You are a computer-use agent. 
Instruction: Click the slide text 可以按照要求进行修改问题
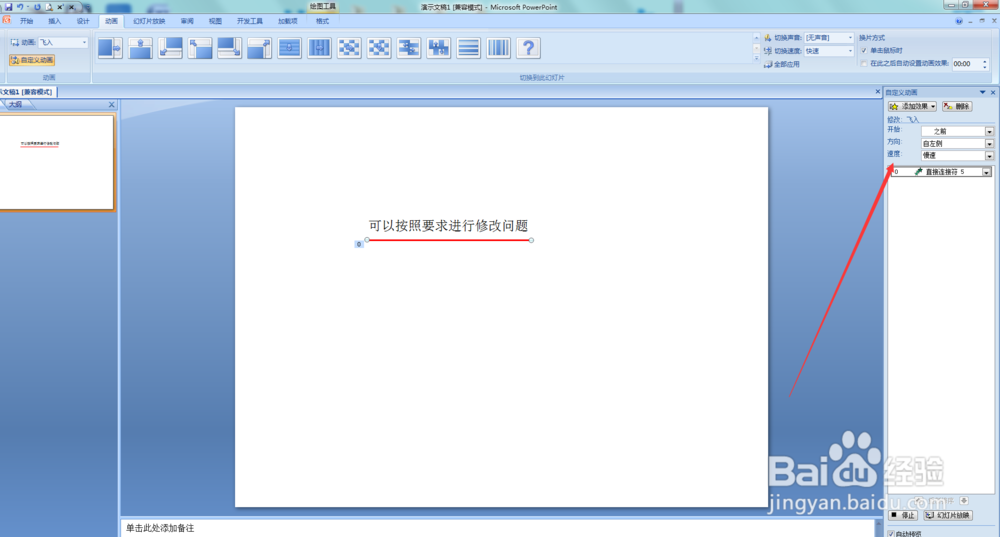pyautogui.click(x=448, y=226)
